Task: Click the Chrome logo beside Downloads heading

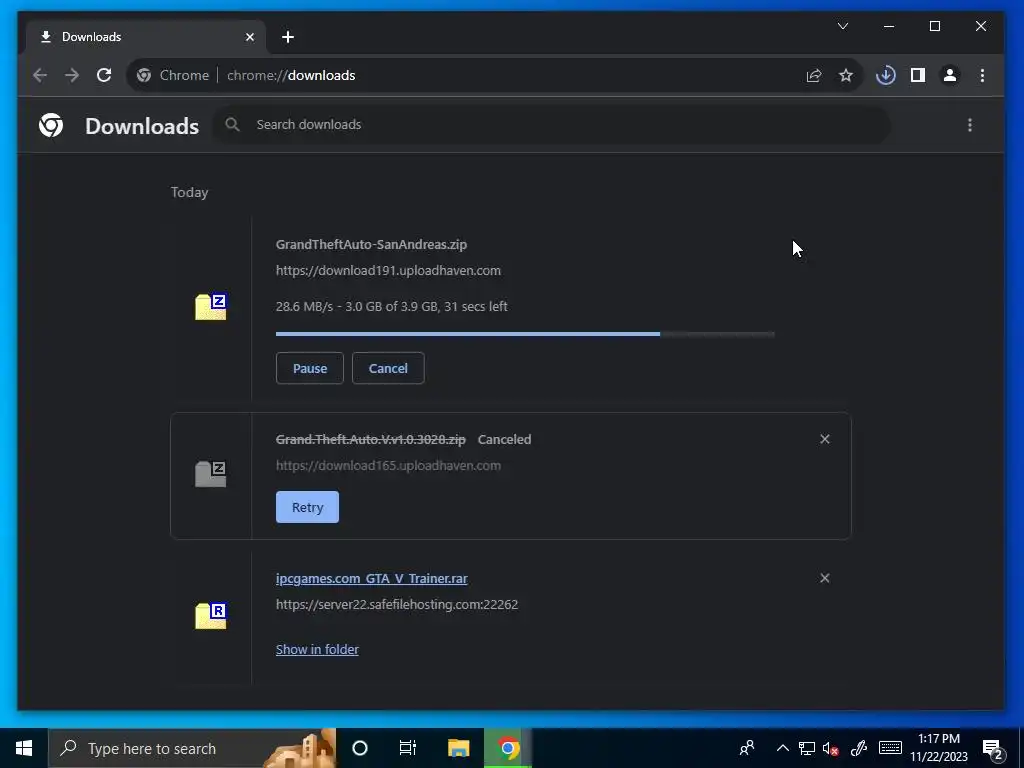Action: pyautogui.click(x=51, y=125)
